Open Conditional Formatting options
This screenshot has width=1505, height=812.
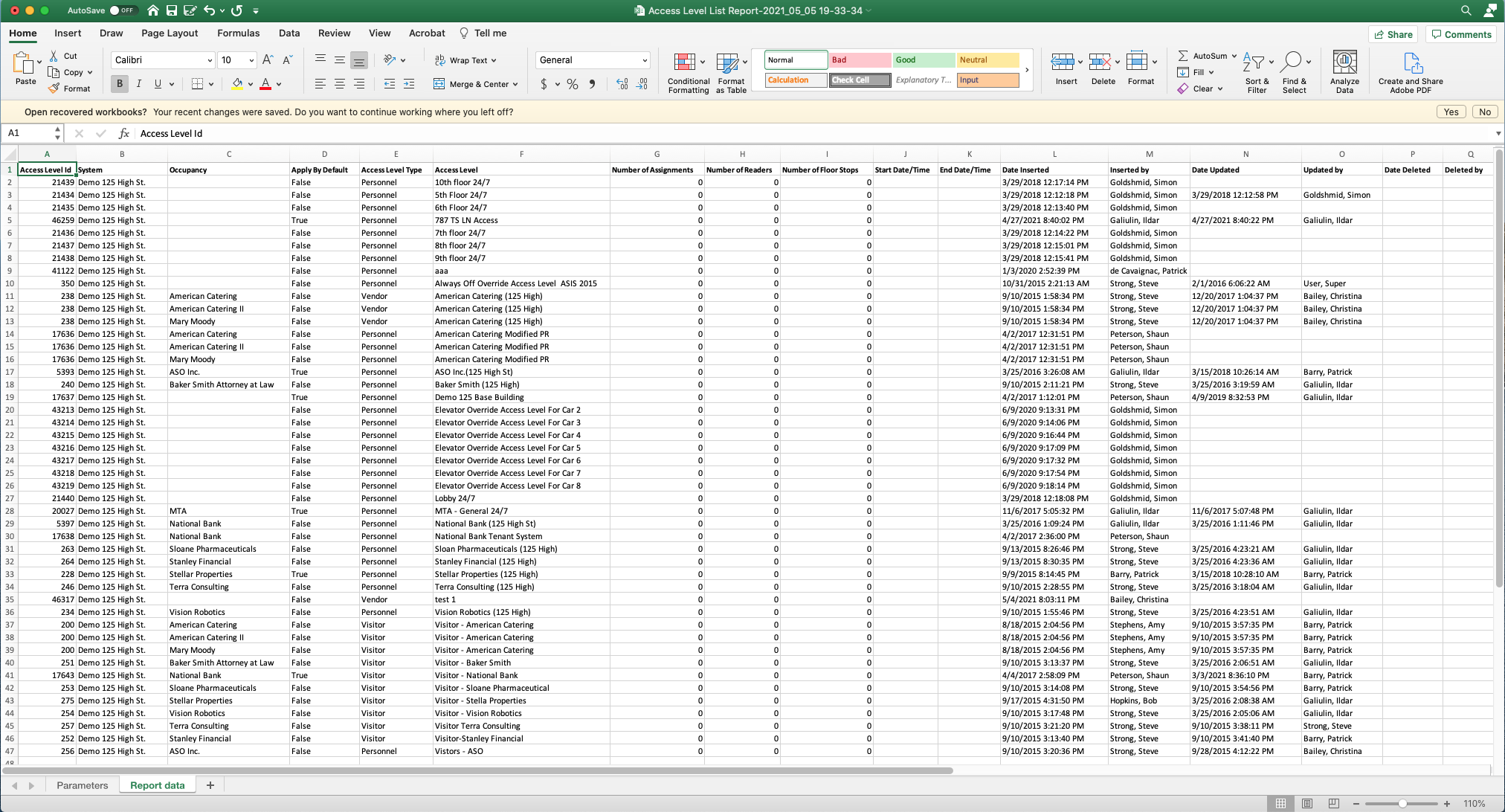point(688,71)
